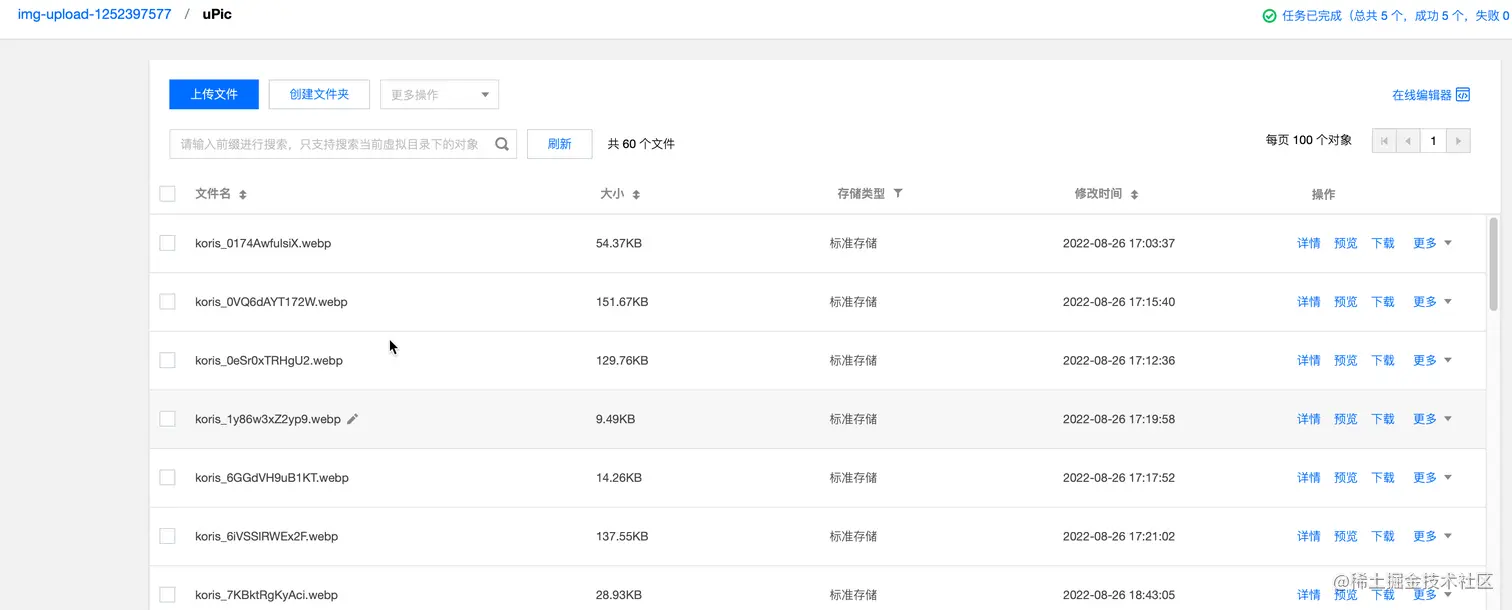Click the 共 60 个文件 count label
Screen dimensions: 1512x610
641,144
